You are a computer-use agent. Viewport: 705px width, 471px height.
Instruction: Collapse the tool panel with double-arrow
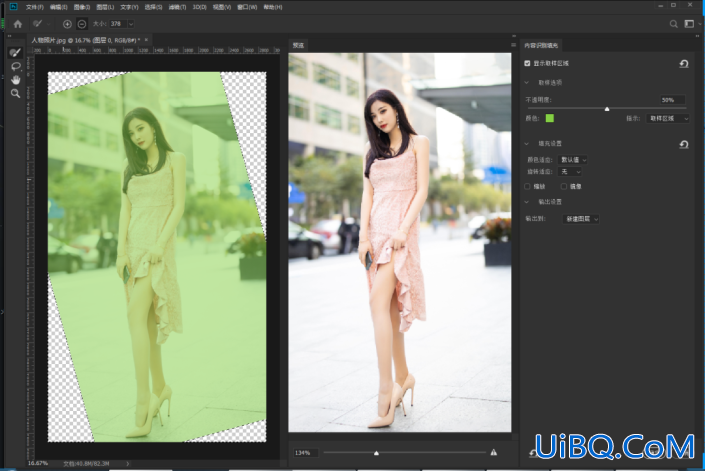9,36
